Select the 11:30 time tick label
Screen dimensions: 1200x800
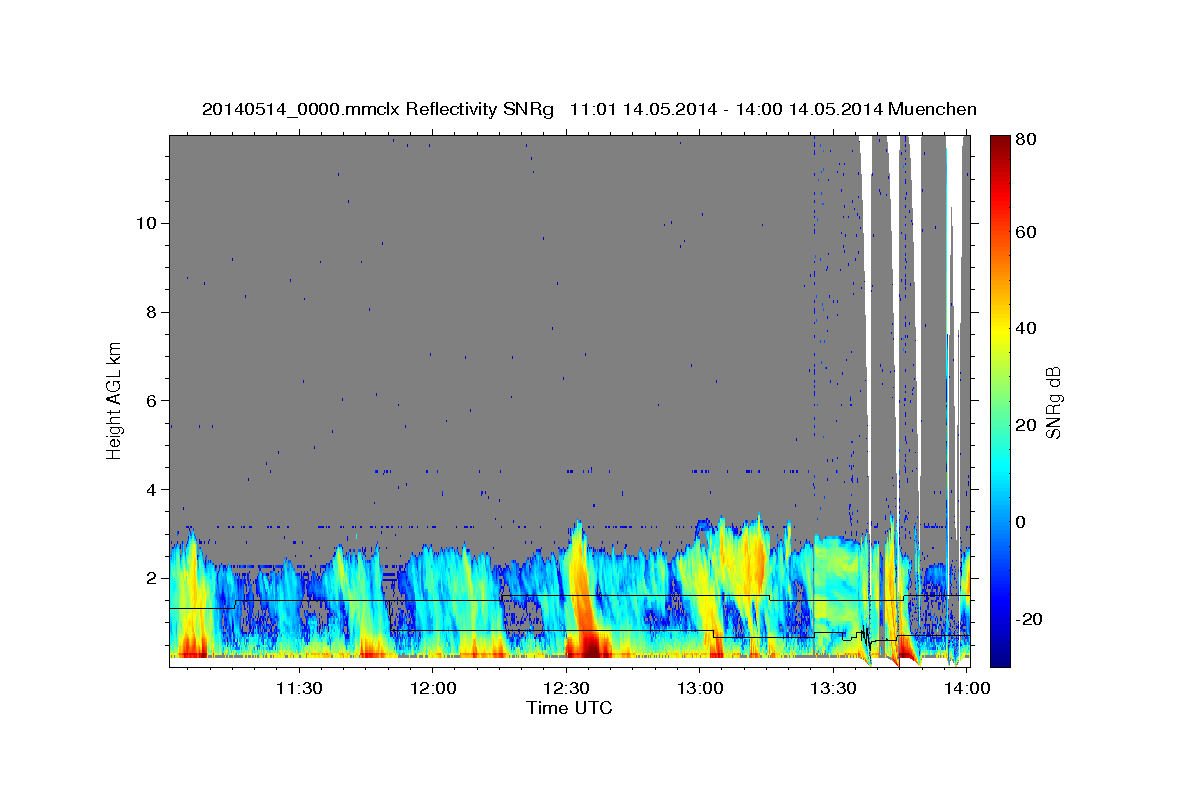[298, 688]
